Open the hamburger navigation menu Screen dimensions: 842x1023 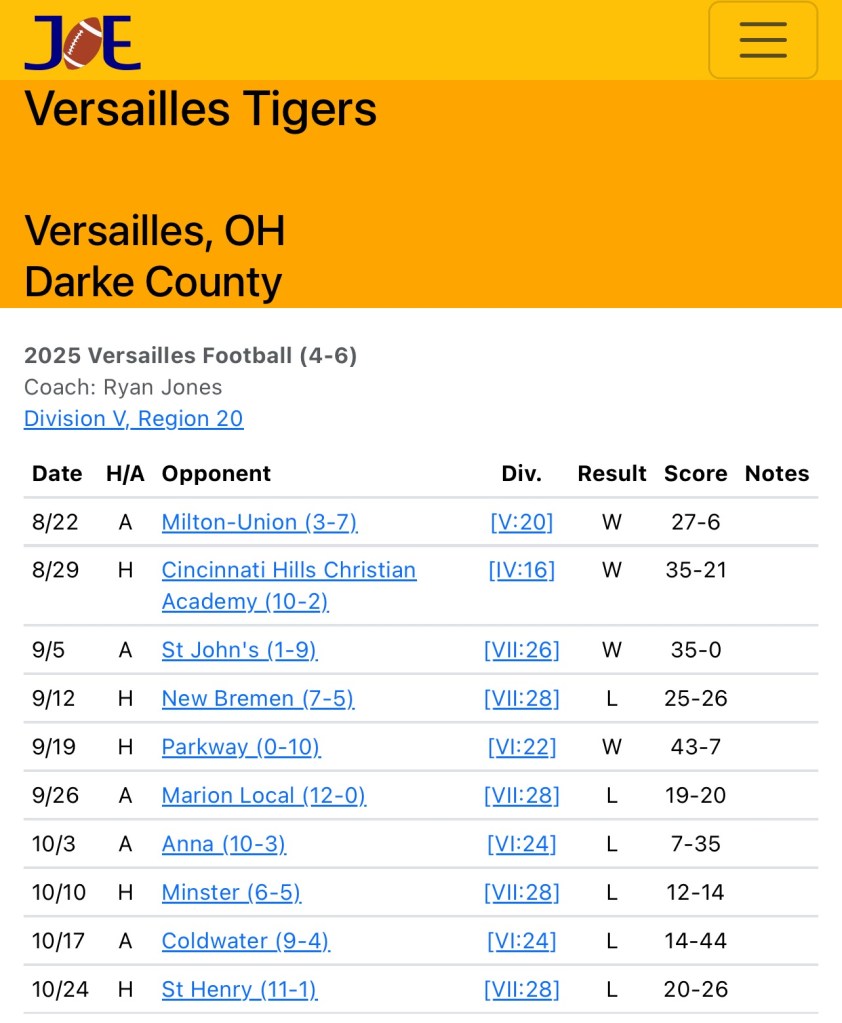(x=762, y=40)
